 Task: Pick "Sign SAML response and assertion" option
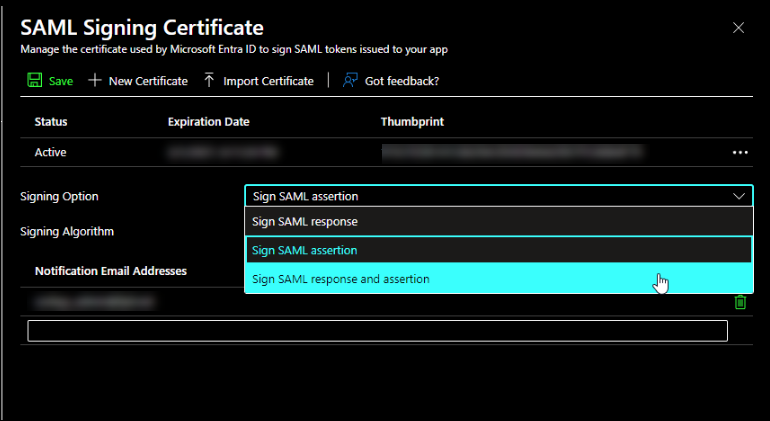(341, 279)
